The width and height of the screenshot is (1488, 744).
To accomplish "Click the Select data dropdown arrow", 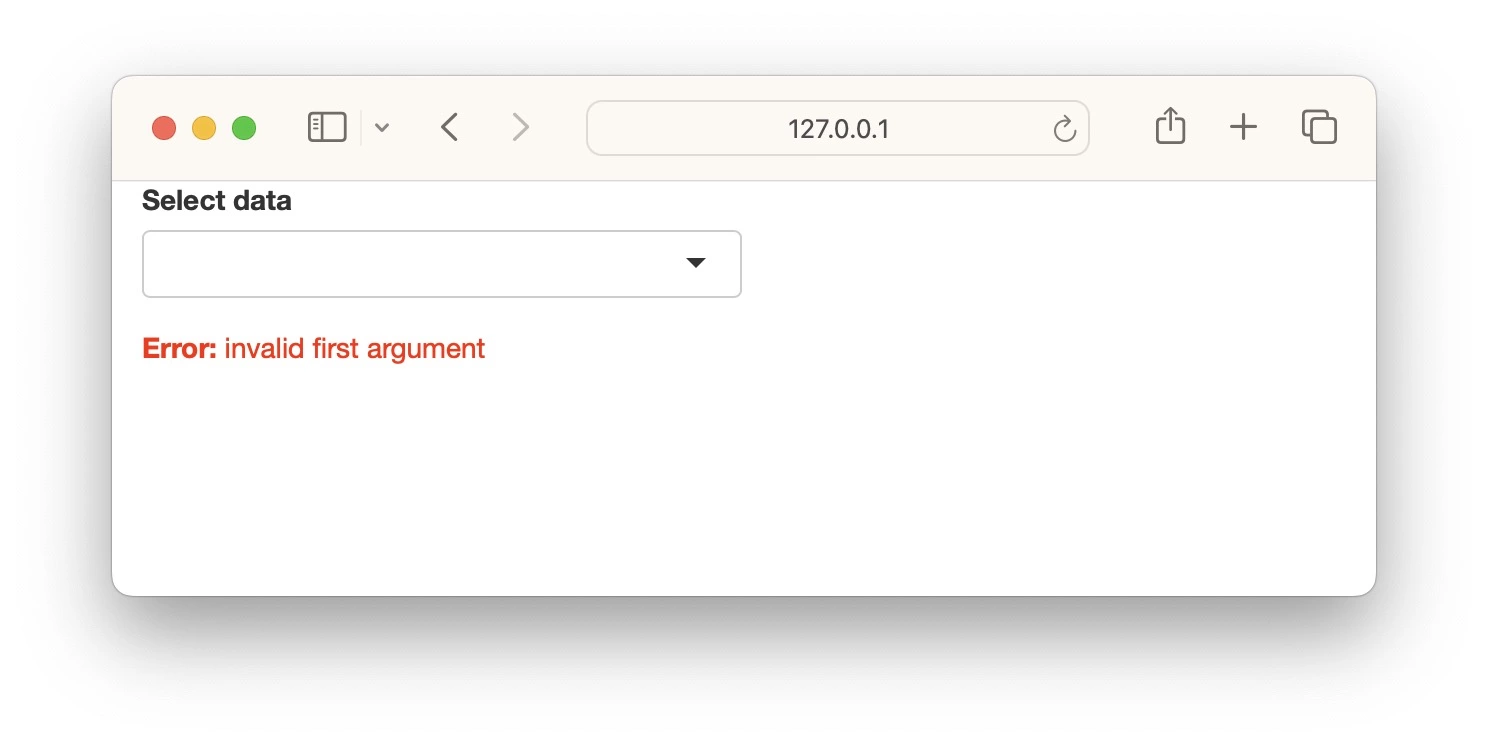I will pos(696,263).
